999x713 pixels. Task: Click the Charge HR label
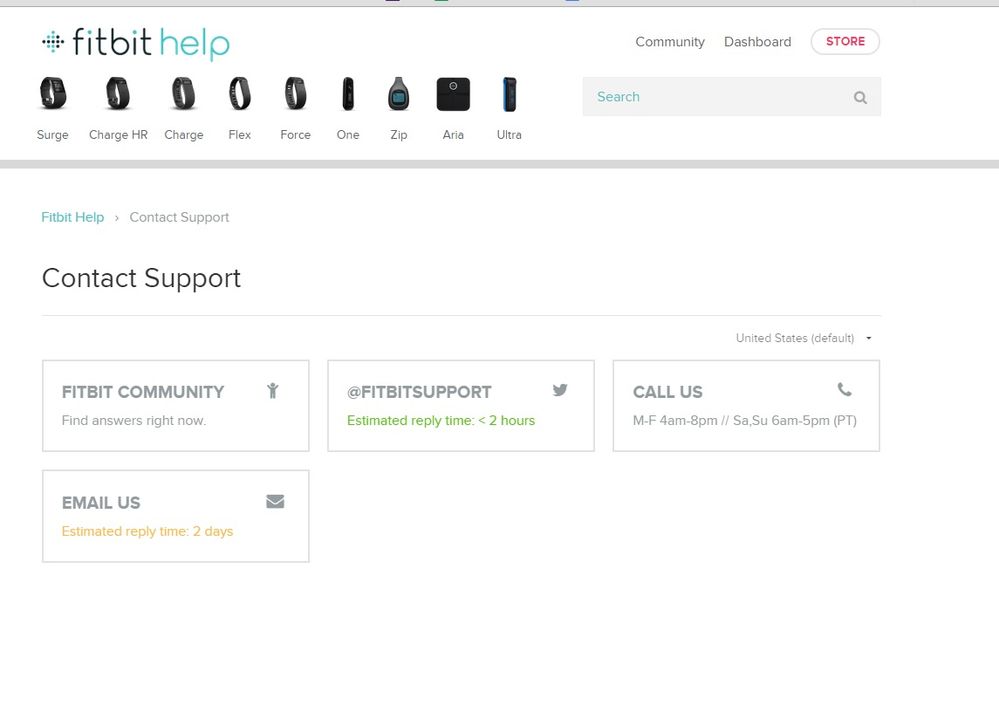(119, 135)
